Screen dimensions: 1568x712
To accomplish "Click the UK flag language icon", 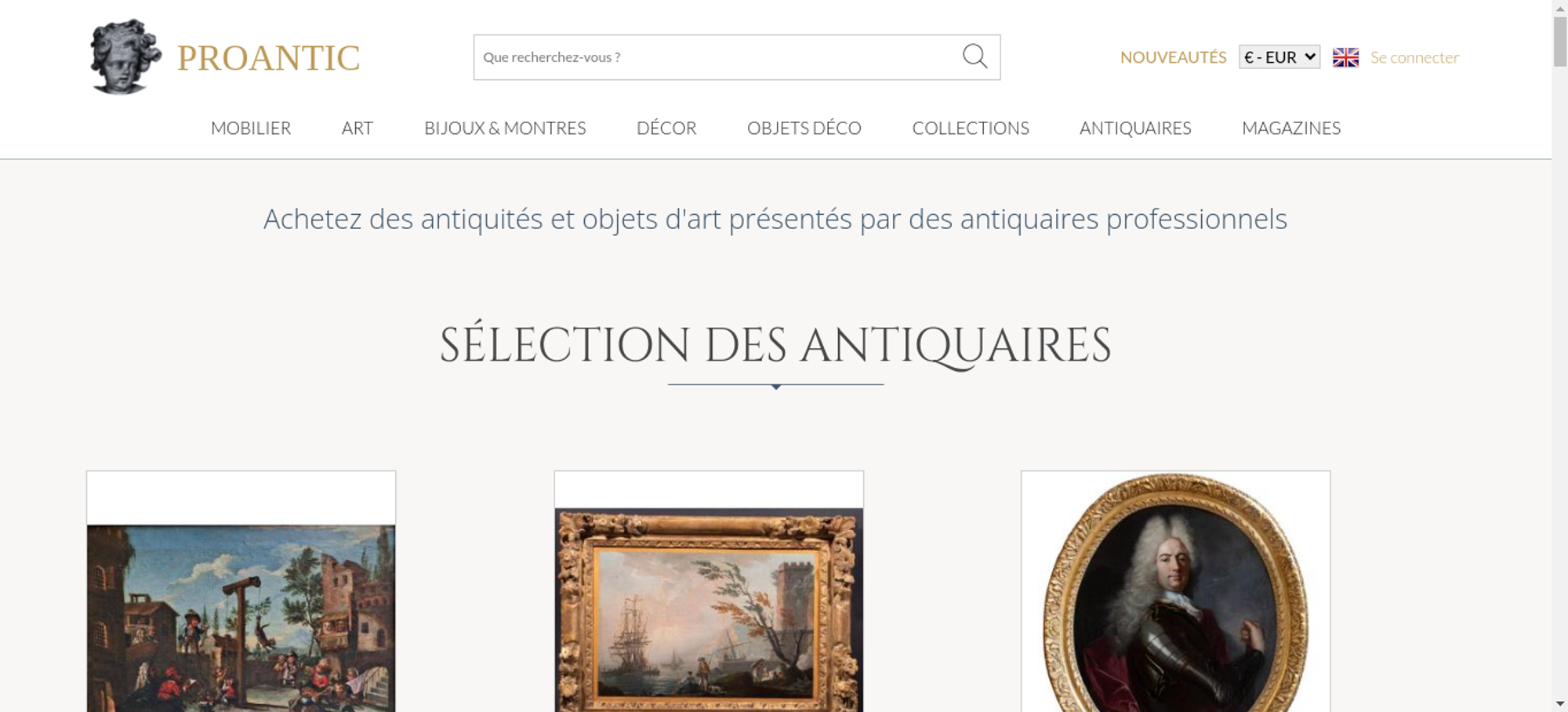I will click(x=1345, y=57).
